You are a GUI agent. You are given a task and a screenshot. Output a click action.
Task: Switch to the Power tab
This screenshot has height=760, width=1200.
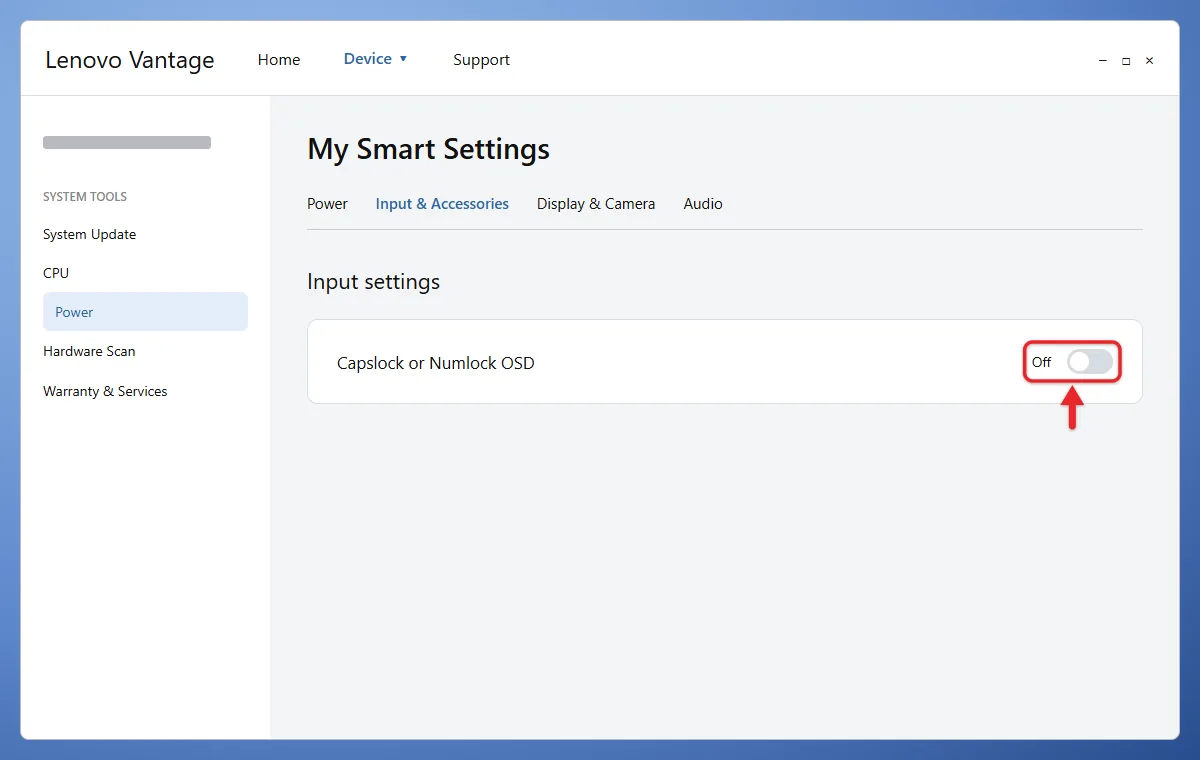[327, 204]
